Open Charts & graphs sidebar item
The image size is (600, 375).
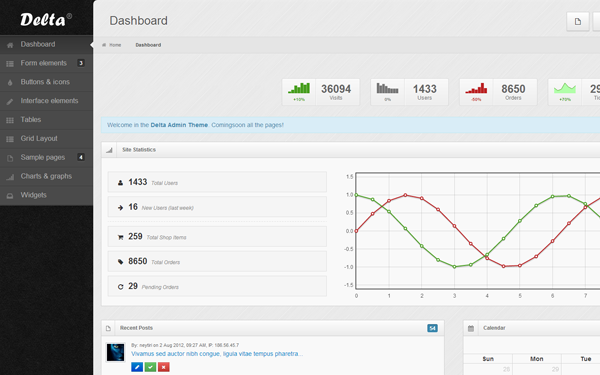(x=46, y=176)
